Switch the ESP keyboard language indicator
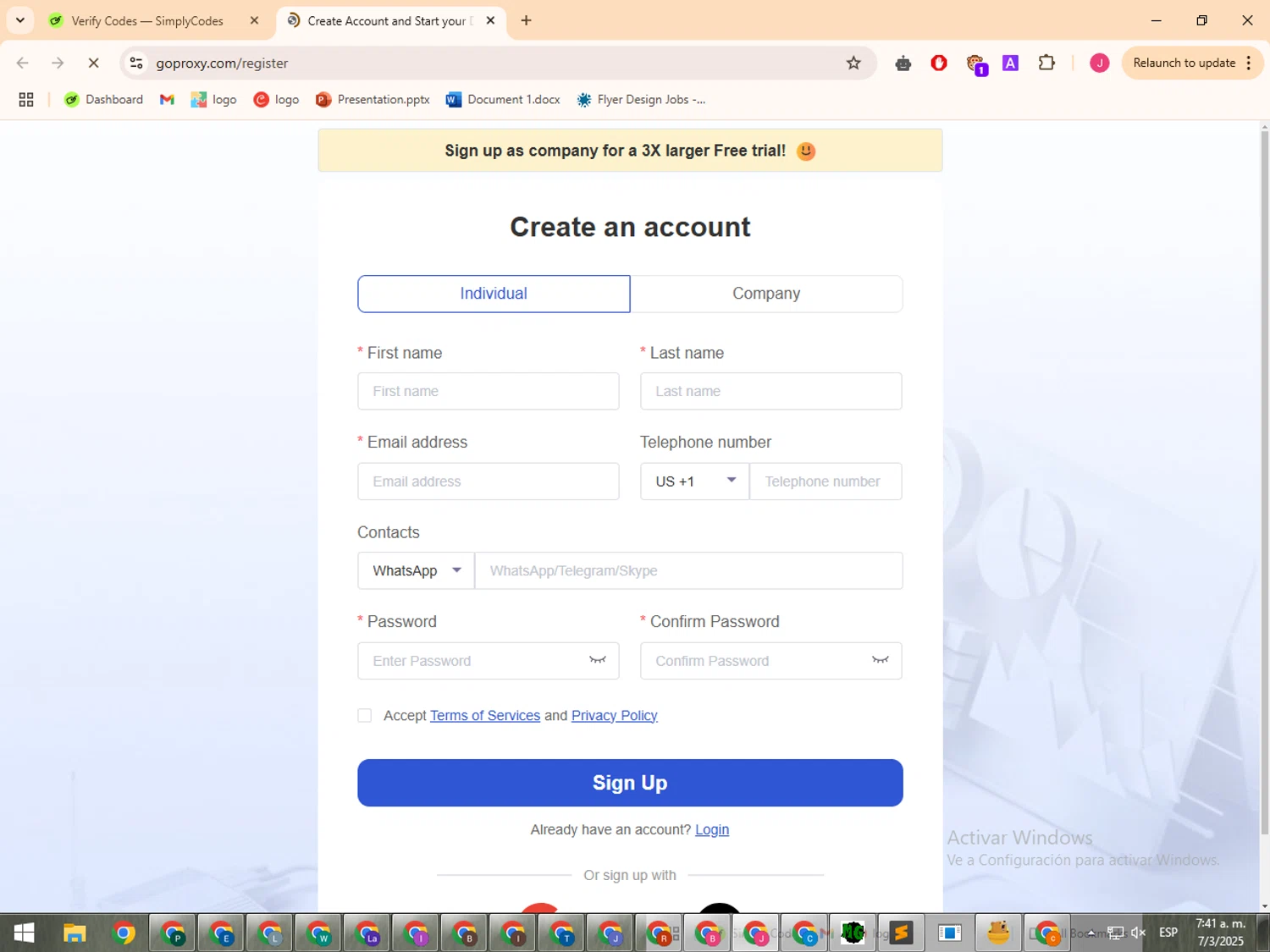 (1168, 933)
